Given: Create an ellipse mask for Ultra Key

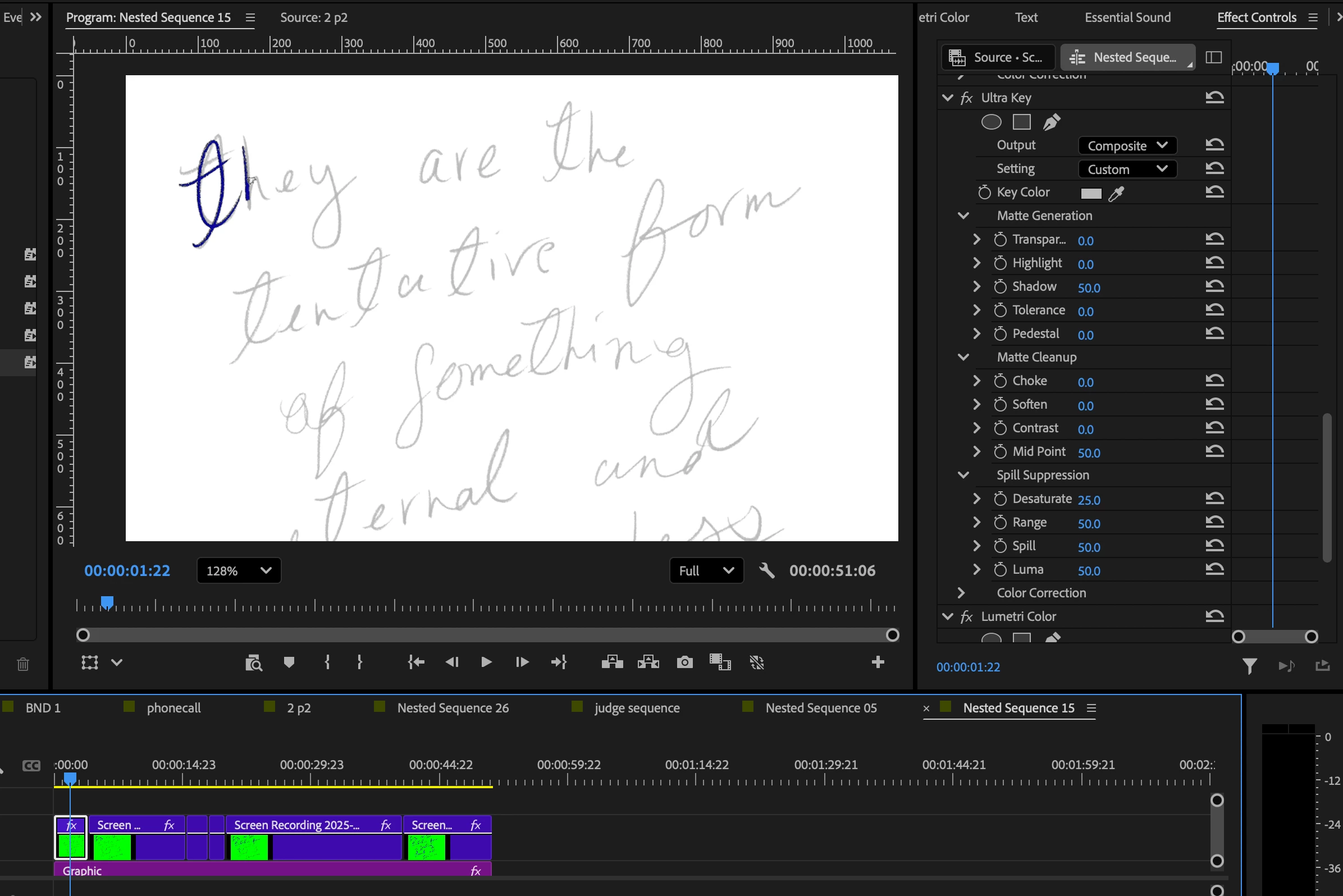Looking at the screenshot, I should [991, 122].
